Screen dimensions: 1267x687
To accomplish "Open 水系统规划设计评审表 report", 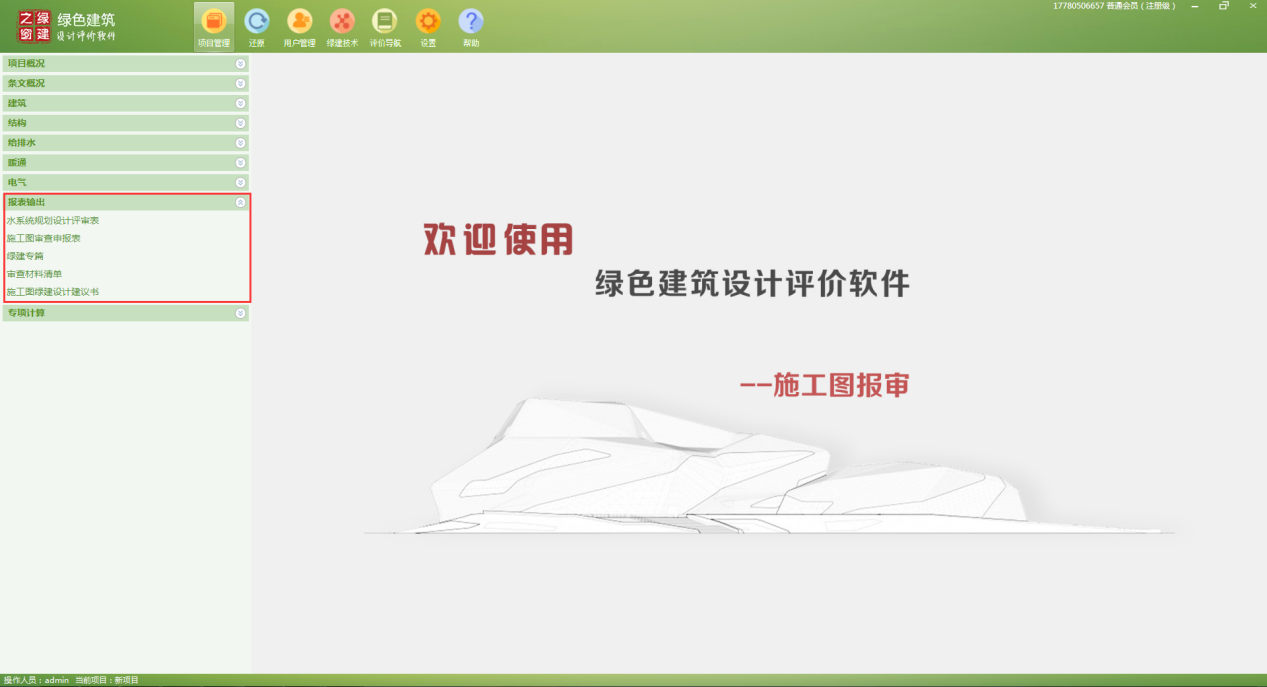I will (53, 220).
